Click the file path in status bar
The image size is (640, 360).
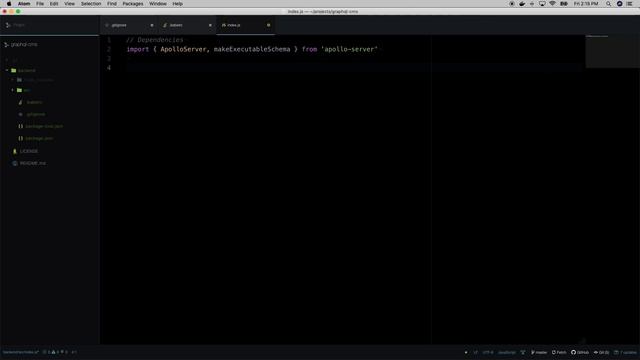point(20,352)
